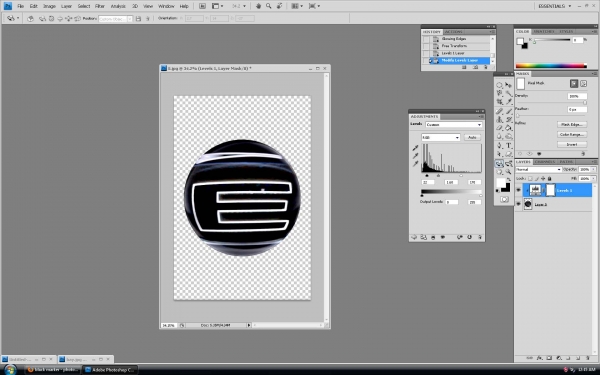Pick the white point eyedropper in Levels

pos(416,164)
